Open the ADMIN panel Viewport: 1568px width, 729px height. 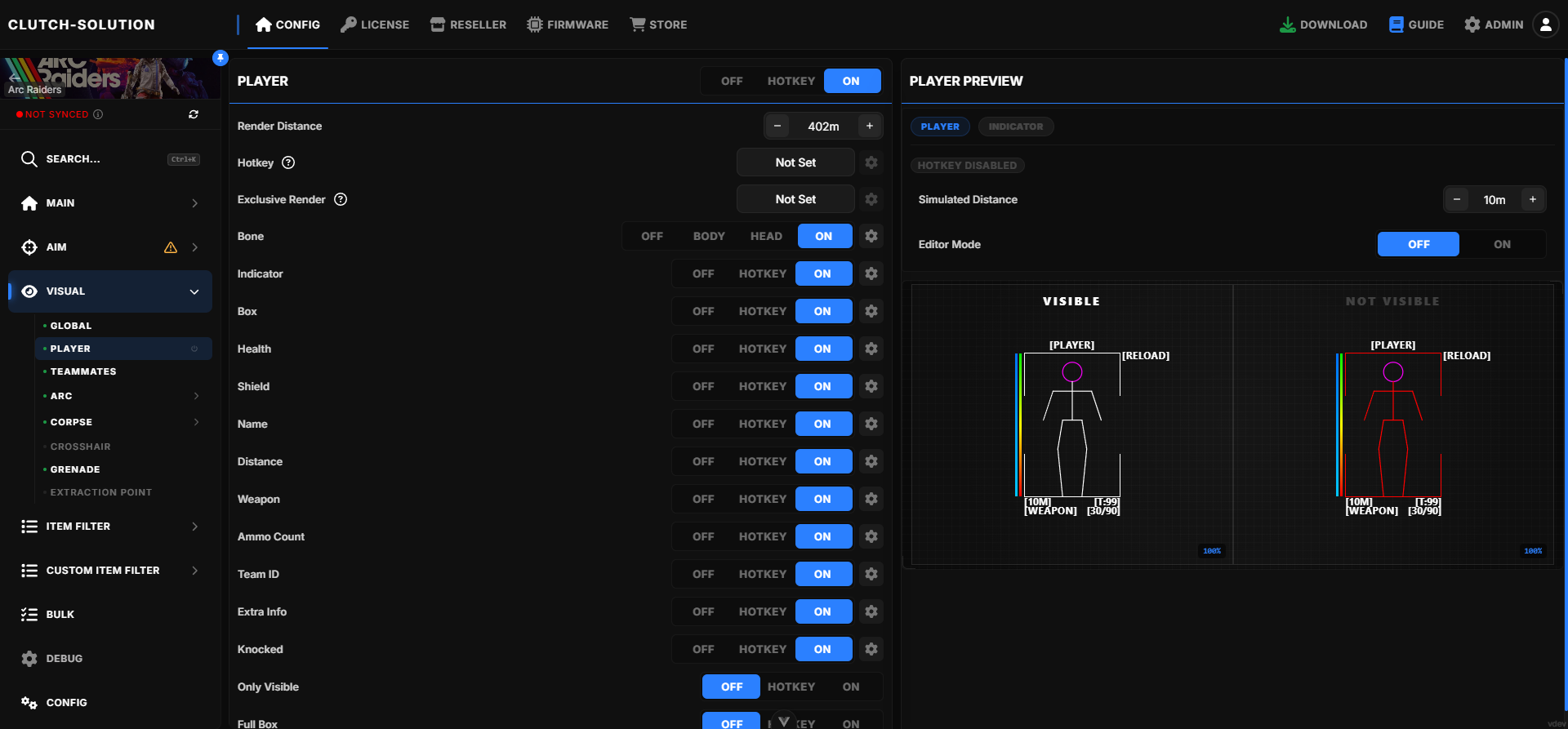(1494, 24)
